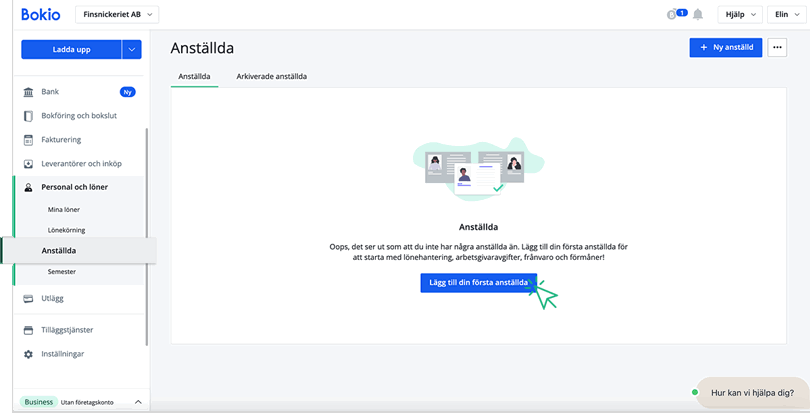Open the notifications bell
The height and width of the screenshot is (418, 810).
pyautogui.click(x=697, y=14)
